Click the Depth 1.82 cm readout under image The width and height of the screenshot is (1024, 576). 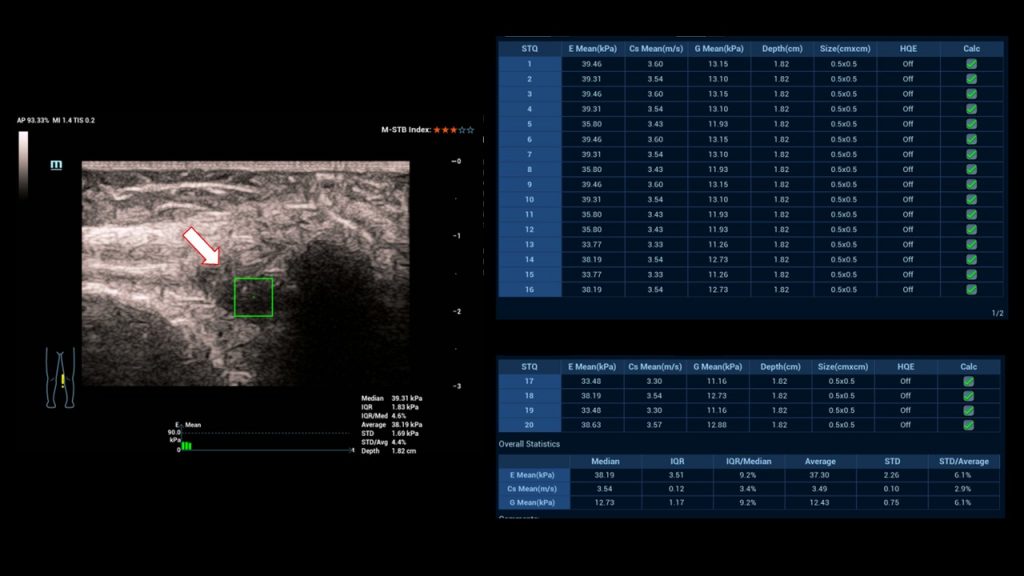(389, 451)
